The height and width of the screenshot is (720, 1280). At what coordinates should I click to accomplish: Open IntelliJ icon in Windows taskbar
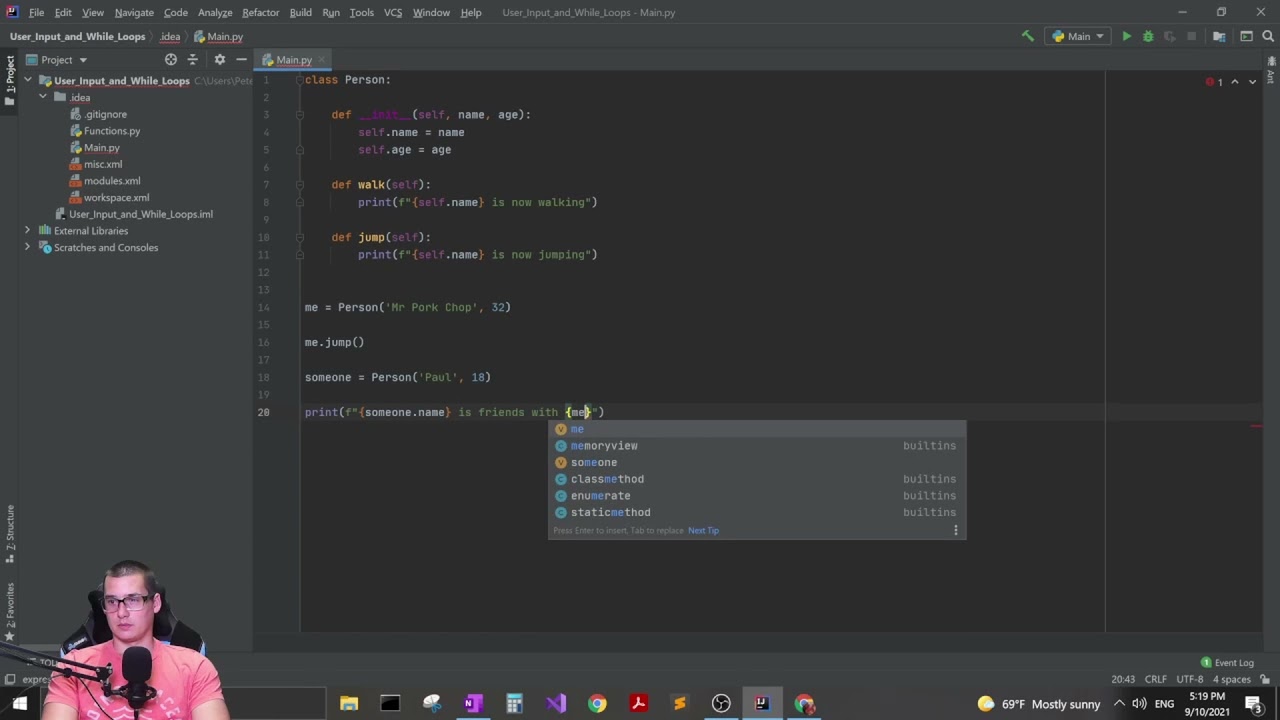pos(762,704)
